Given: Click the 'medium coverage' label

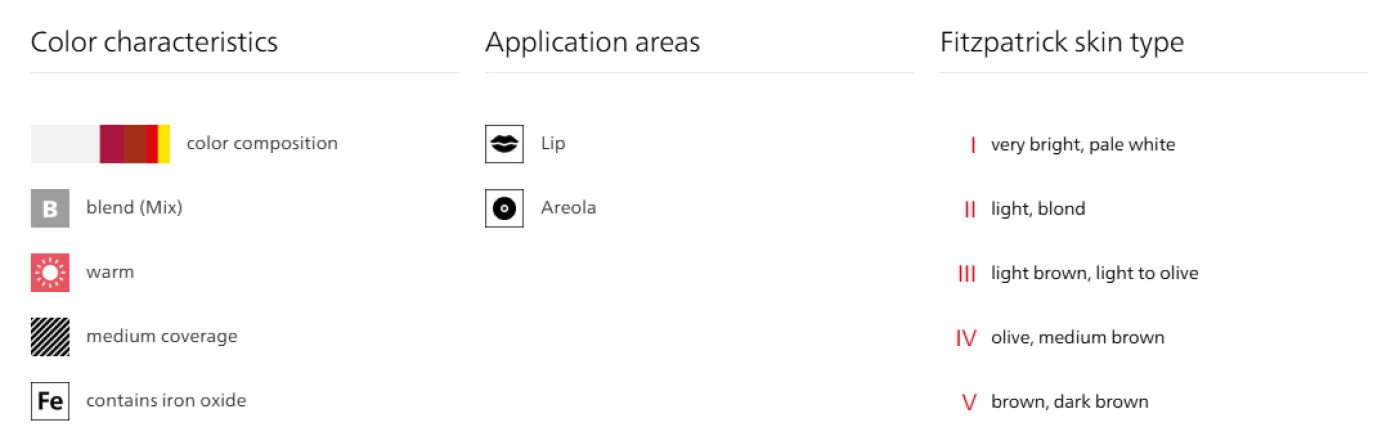Looking at the screenshot, I should 162,337.
